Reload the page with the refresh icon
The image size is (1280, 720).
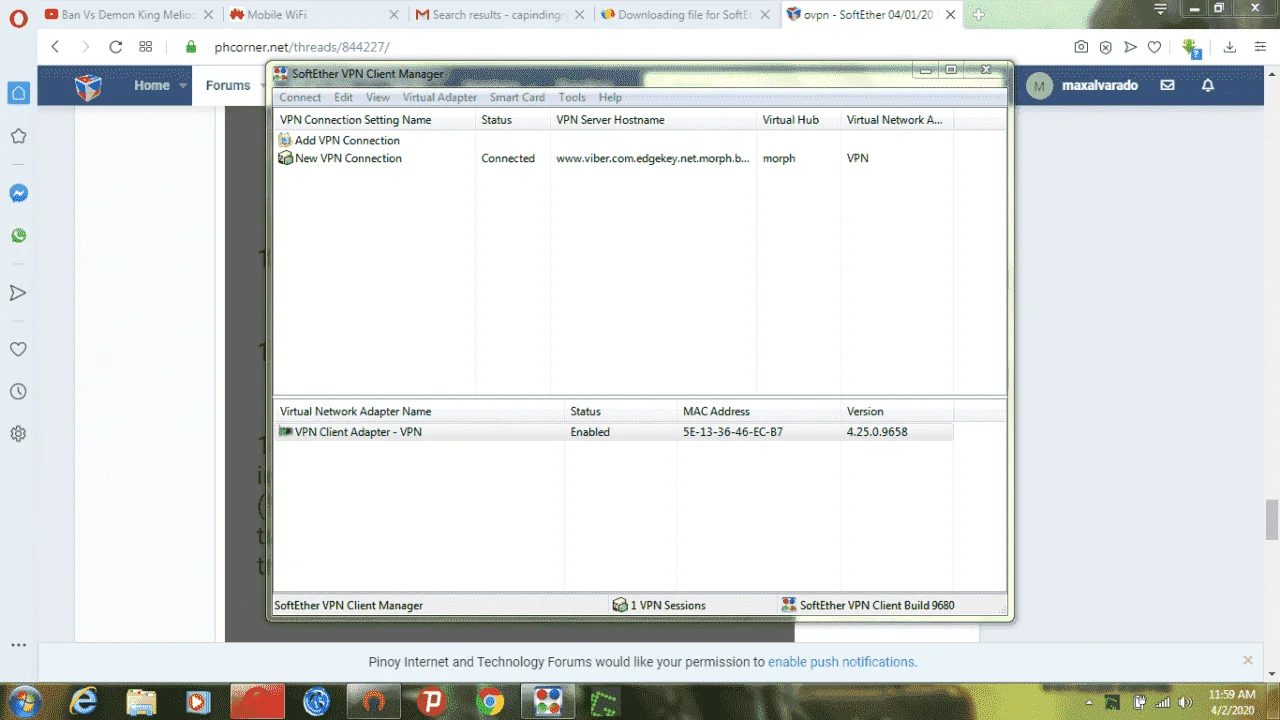115,47
